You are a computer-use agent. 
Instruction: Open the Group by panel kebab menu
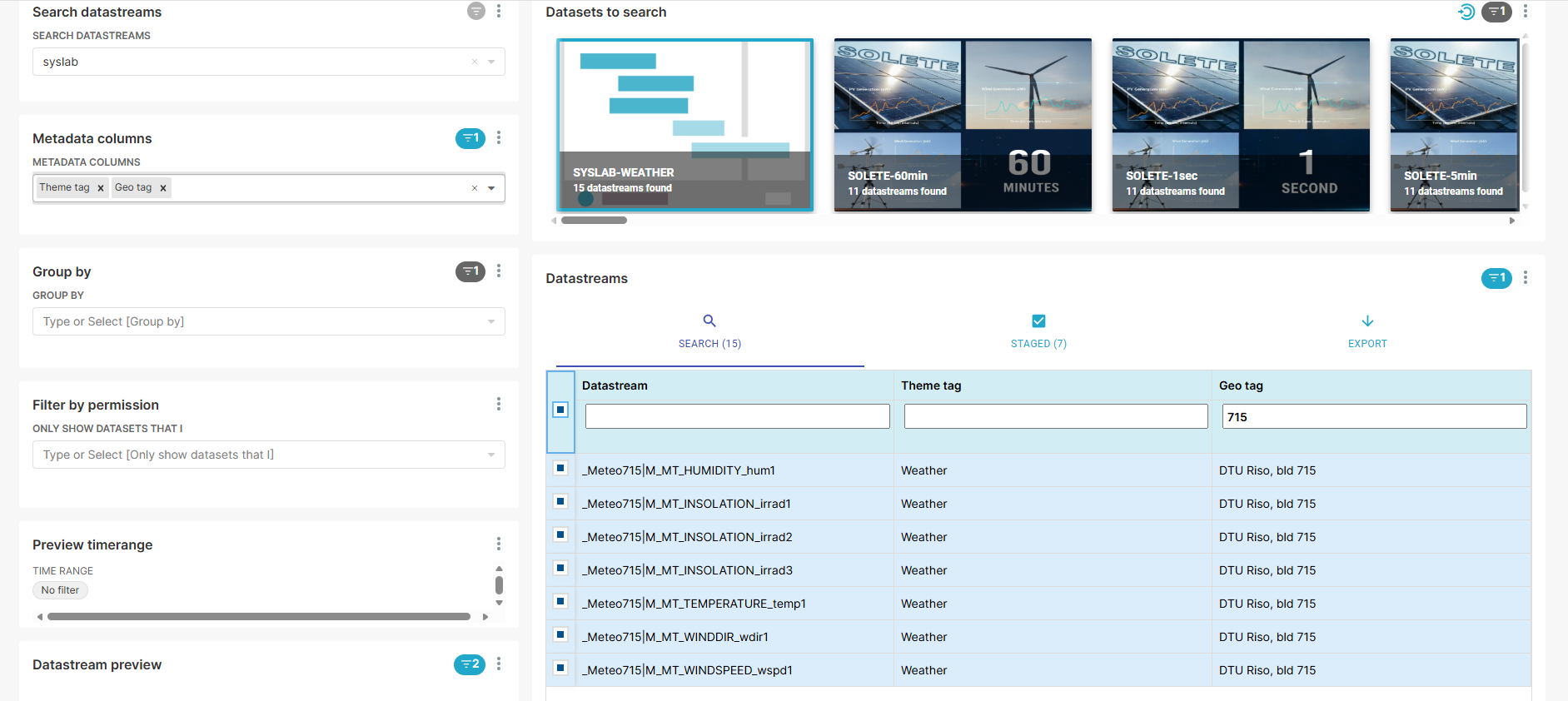(499, 271)
